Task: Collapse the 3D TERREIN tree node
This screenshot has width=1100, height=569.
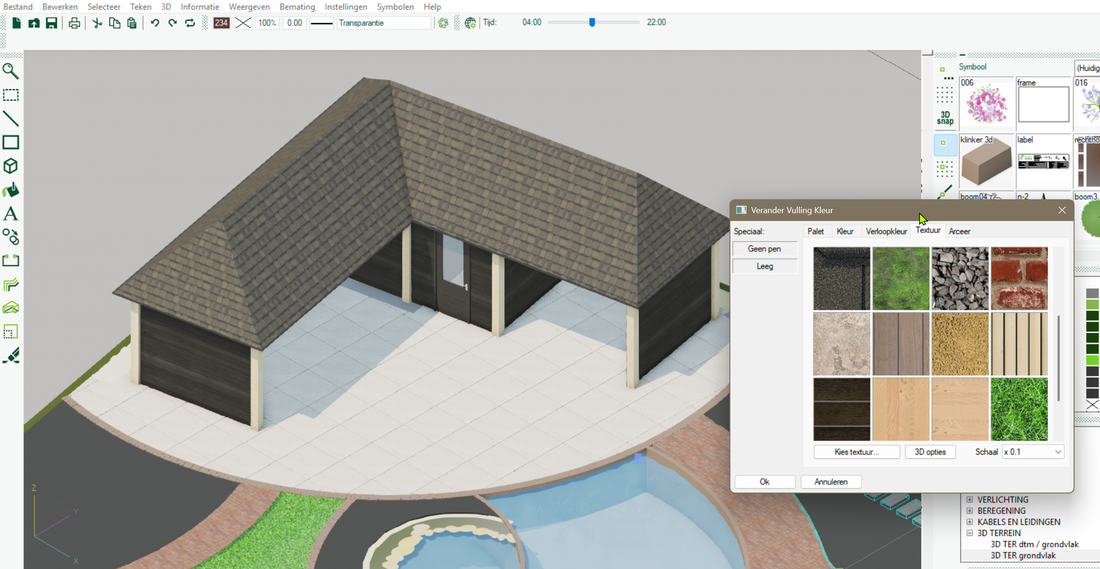Action: 968,533
